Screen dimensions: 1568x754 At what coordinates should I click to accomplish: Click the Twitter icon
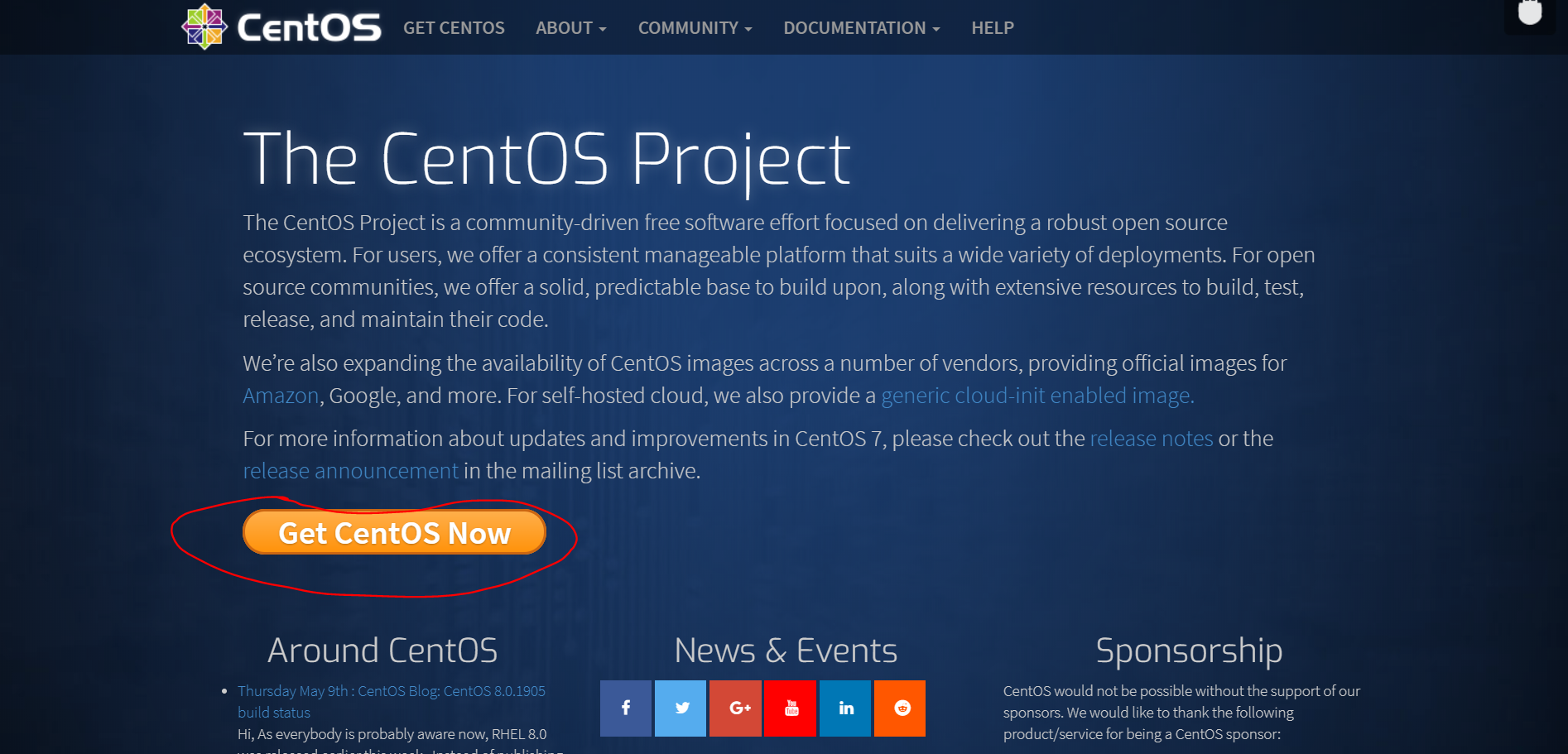point(680,708)
